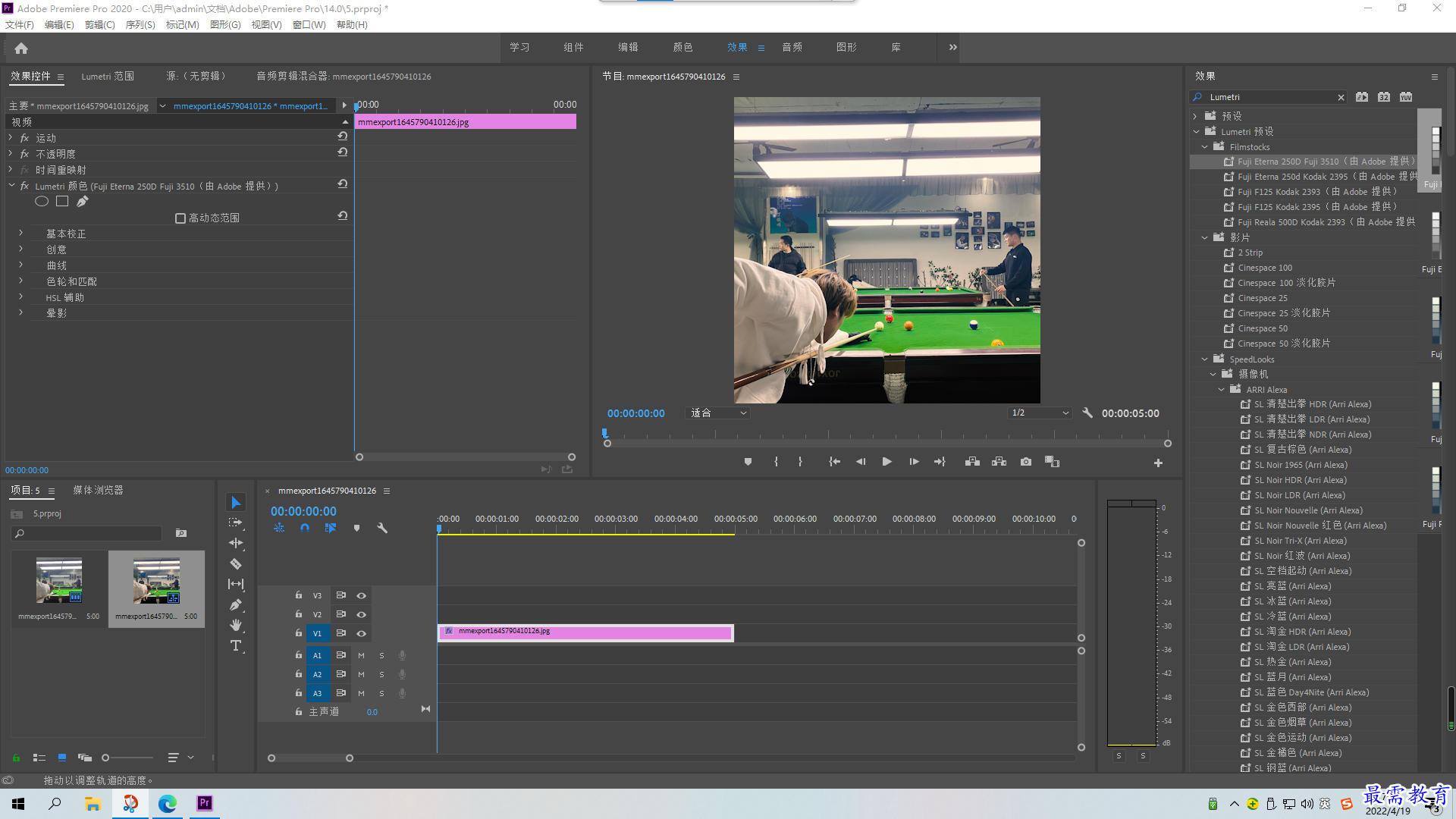This screenshot has height=819, width=1456.
Task: Toggle V1 track output eye
Action: click(362, 634)
